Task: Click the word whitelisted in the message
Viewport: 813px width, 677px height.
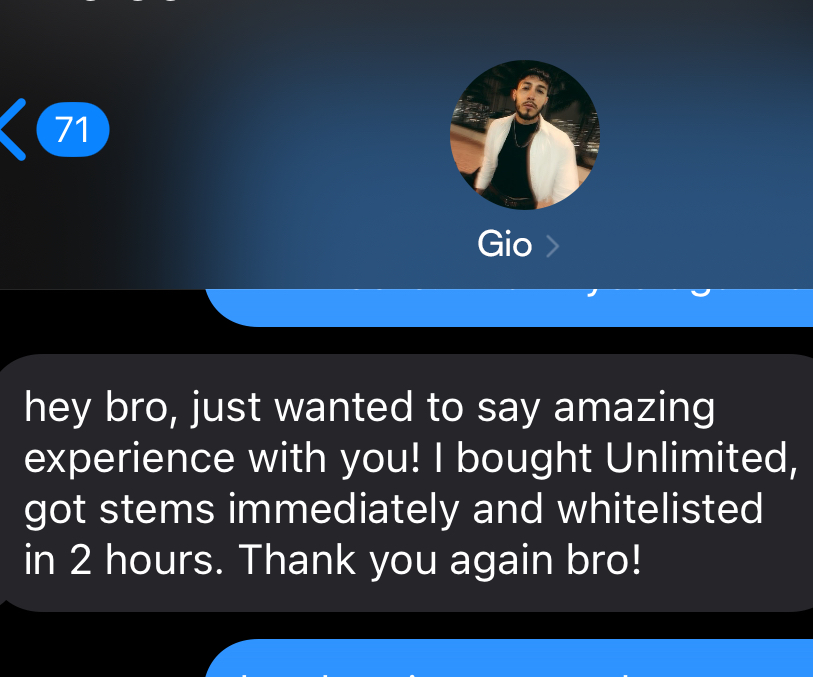Action: tap(660, 509)
